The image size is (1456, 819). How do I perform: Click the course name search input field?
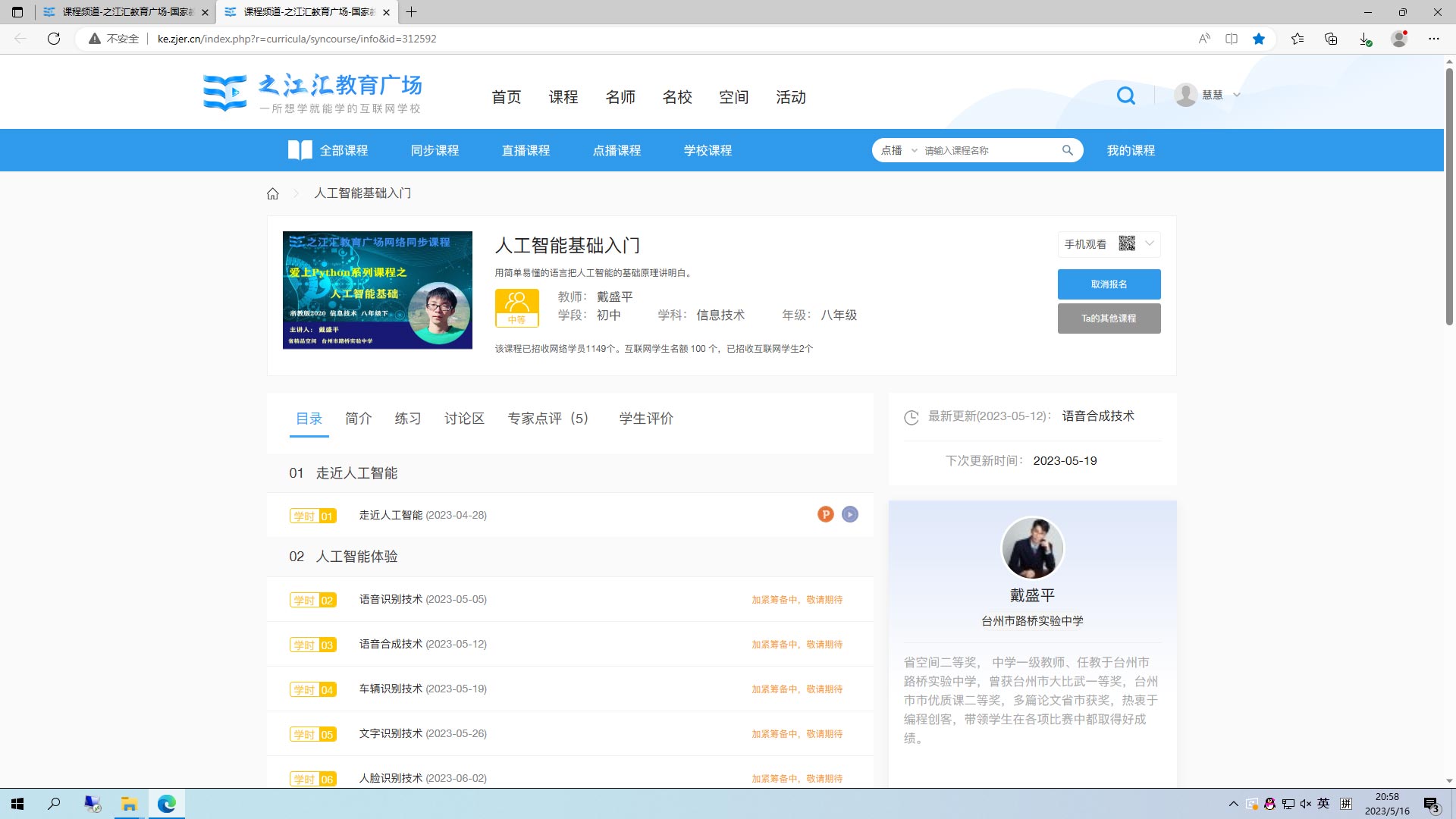tap(986, 150)
